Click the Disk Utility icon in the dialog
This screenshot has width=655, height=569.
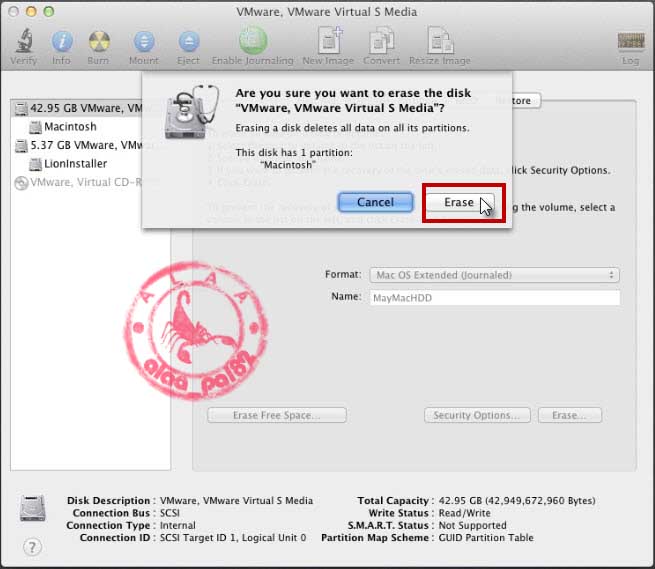coord(191,112)
